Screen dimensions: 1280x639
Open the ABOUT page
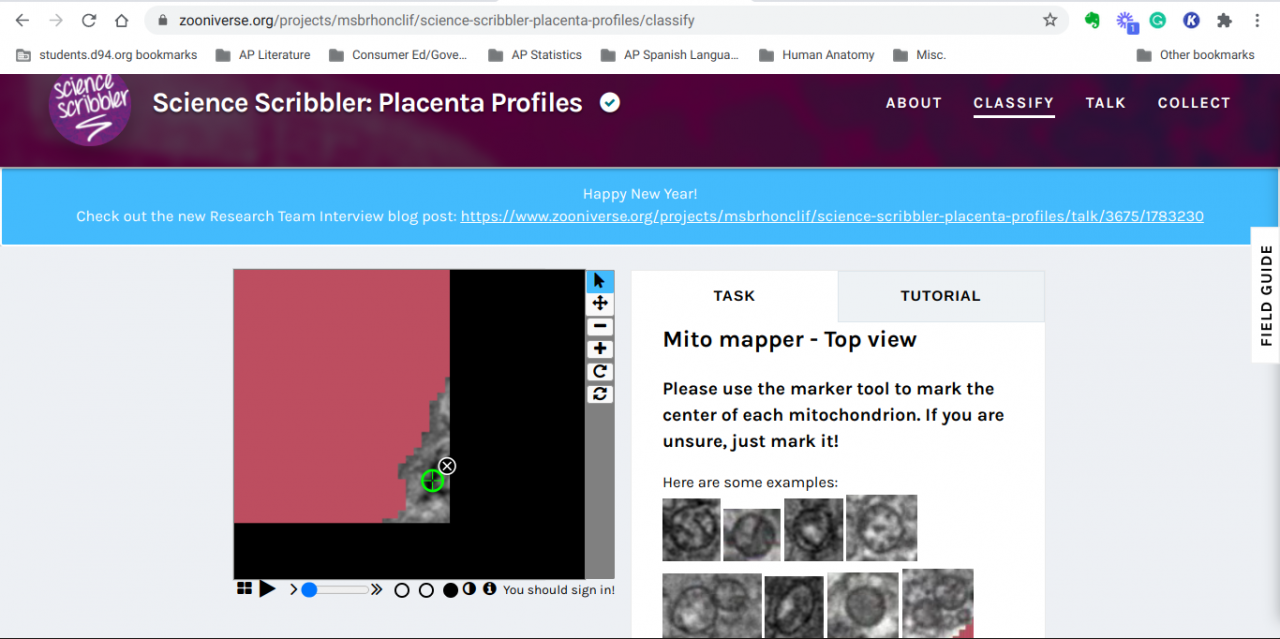914,103
